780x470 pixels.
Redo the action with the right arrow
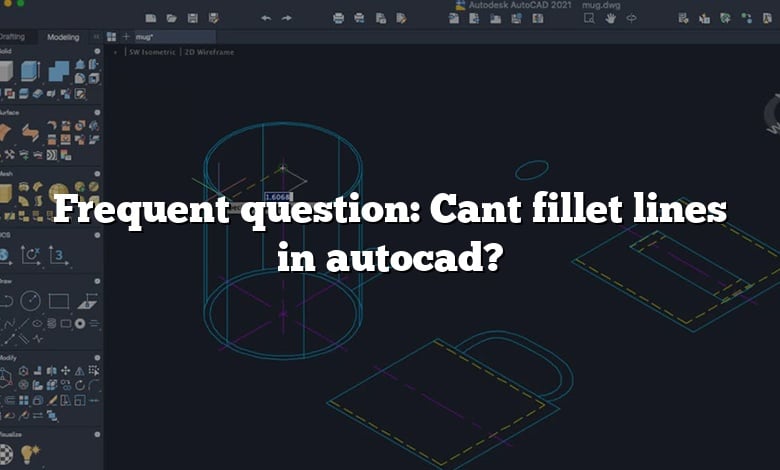pyautogui.click(x=287, y=18)
